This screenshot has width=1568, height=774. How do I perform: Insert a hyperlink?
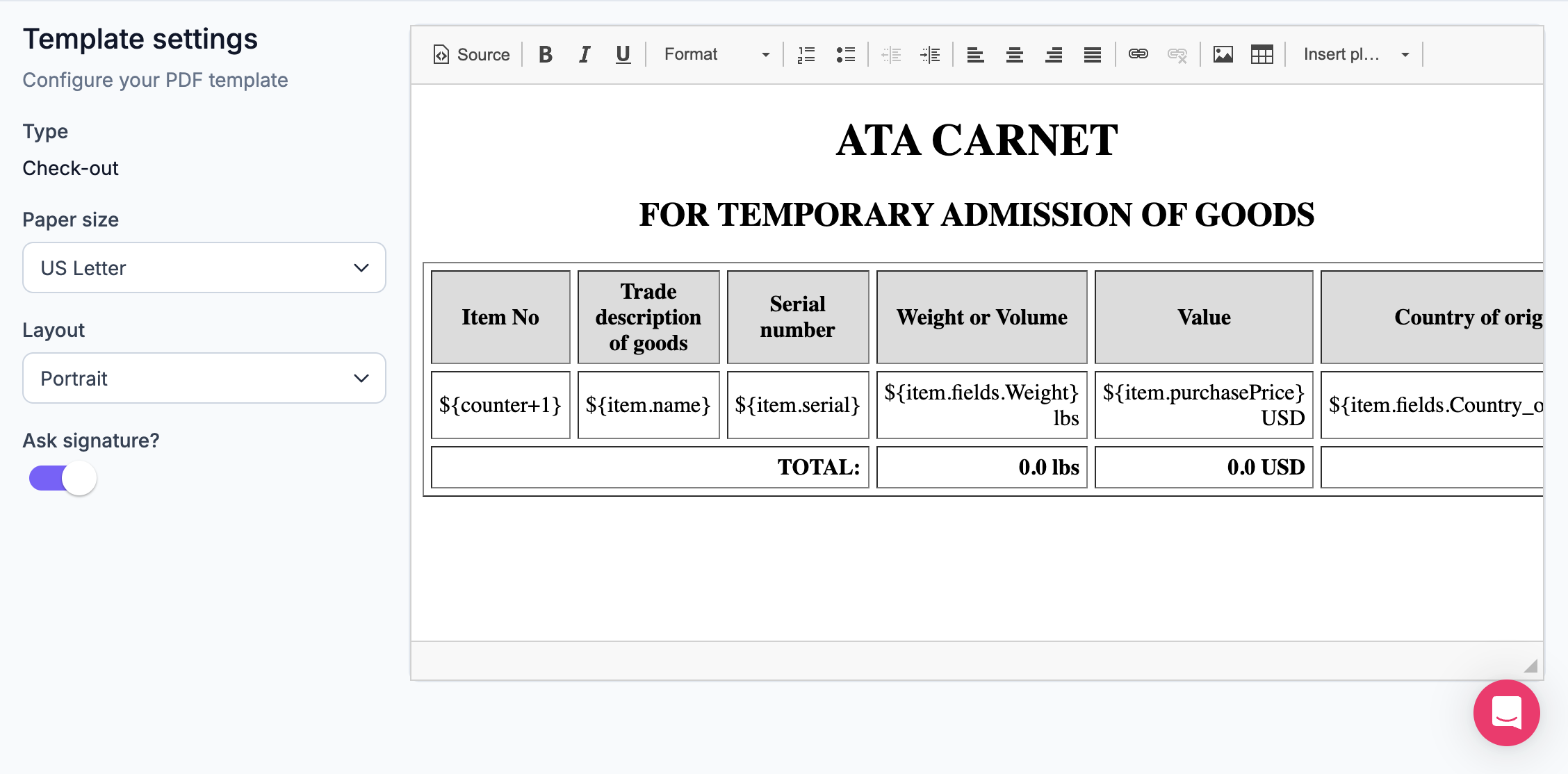coord(1138,54)
